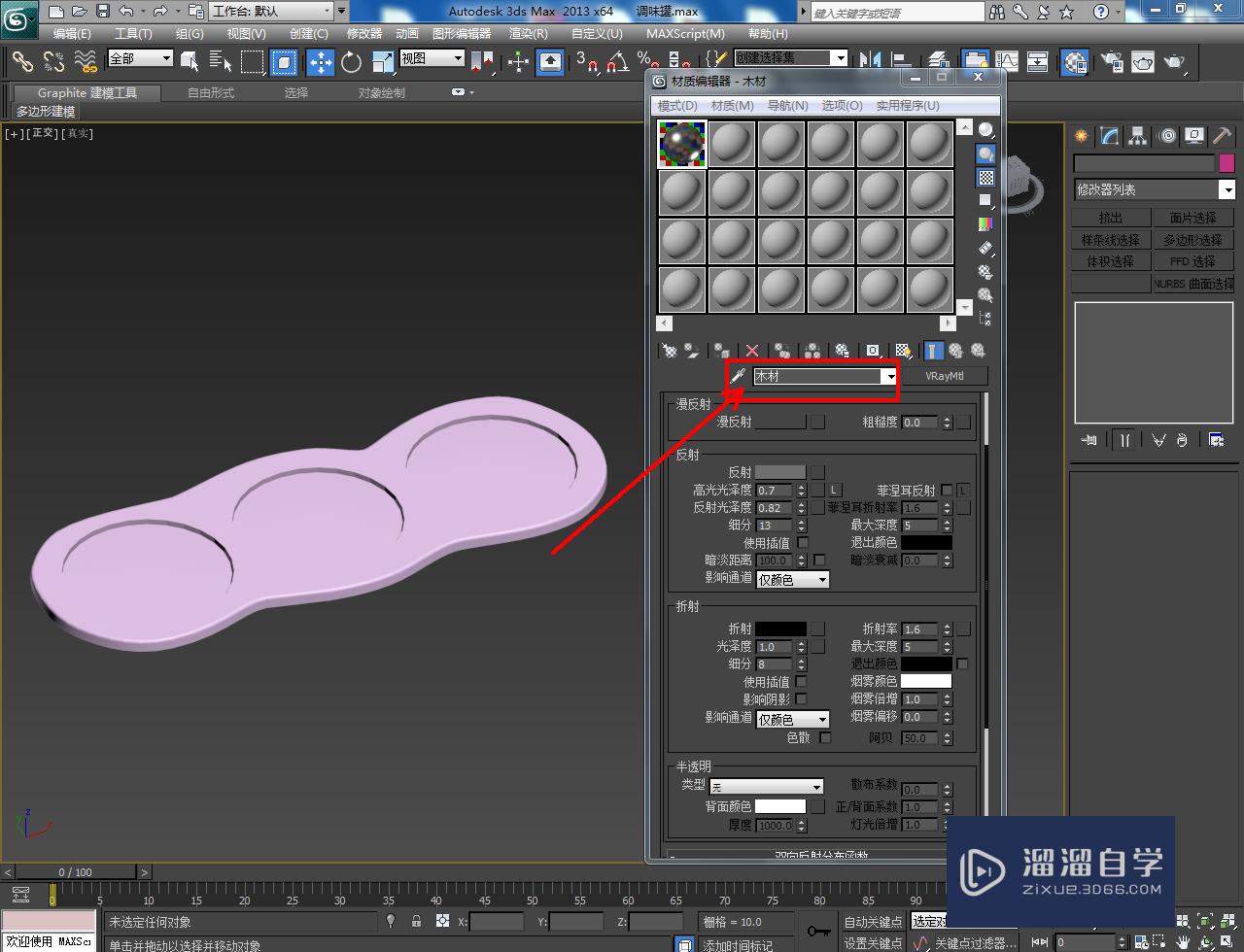Click Sample Type sphere icon
The width and height of the screenshot is (1244, 952).
(985, 130)
